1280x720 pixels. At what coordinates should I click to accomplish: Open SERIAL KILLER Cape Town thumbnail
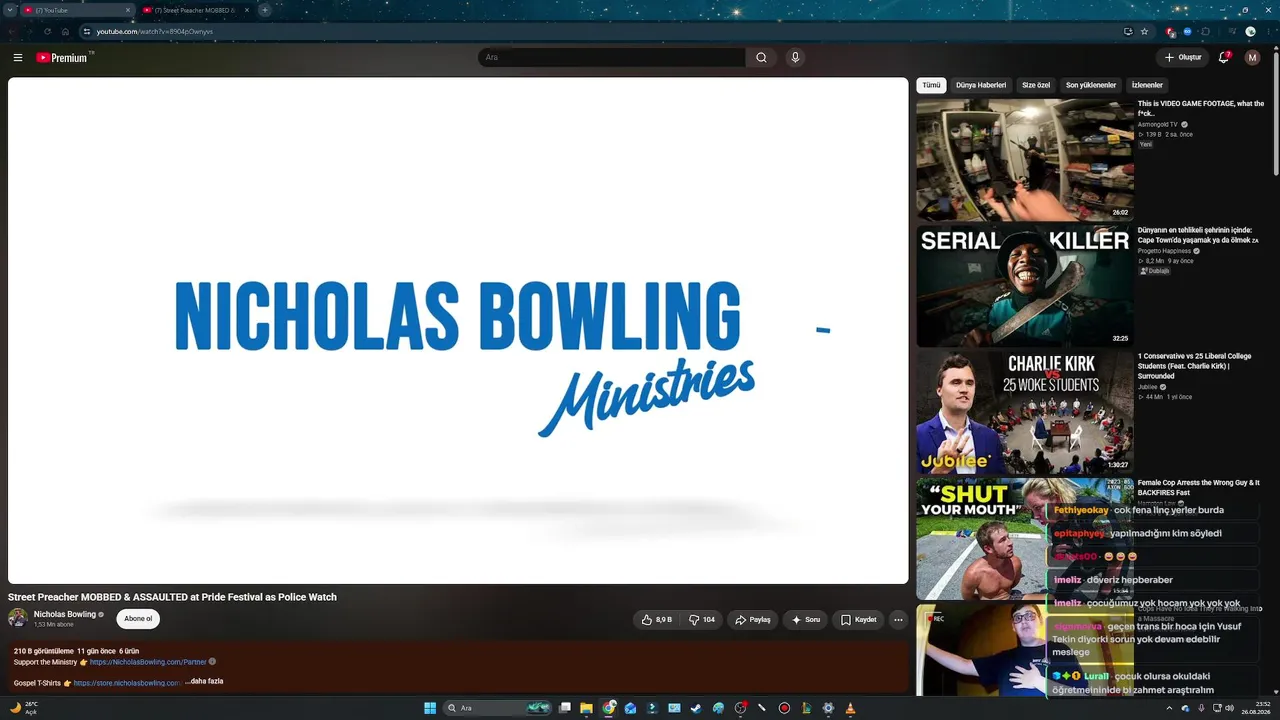(x=1025, y=286)
